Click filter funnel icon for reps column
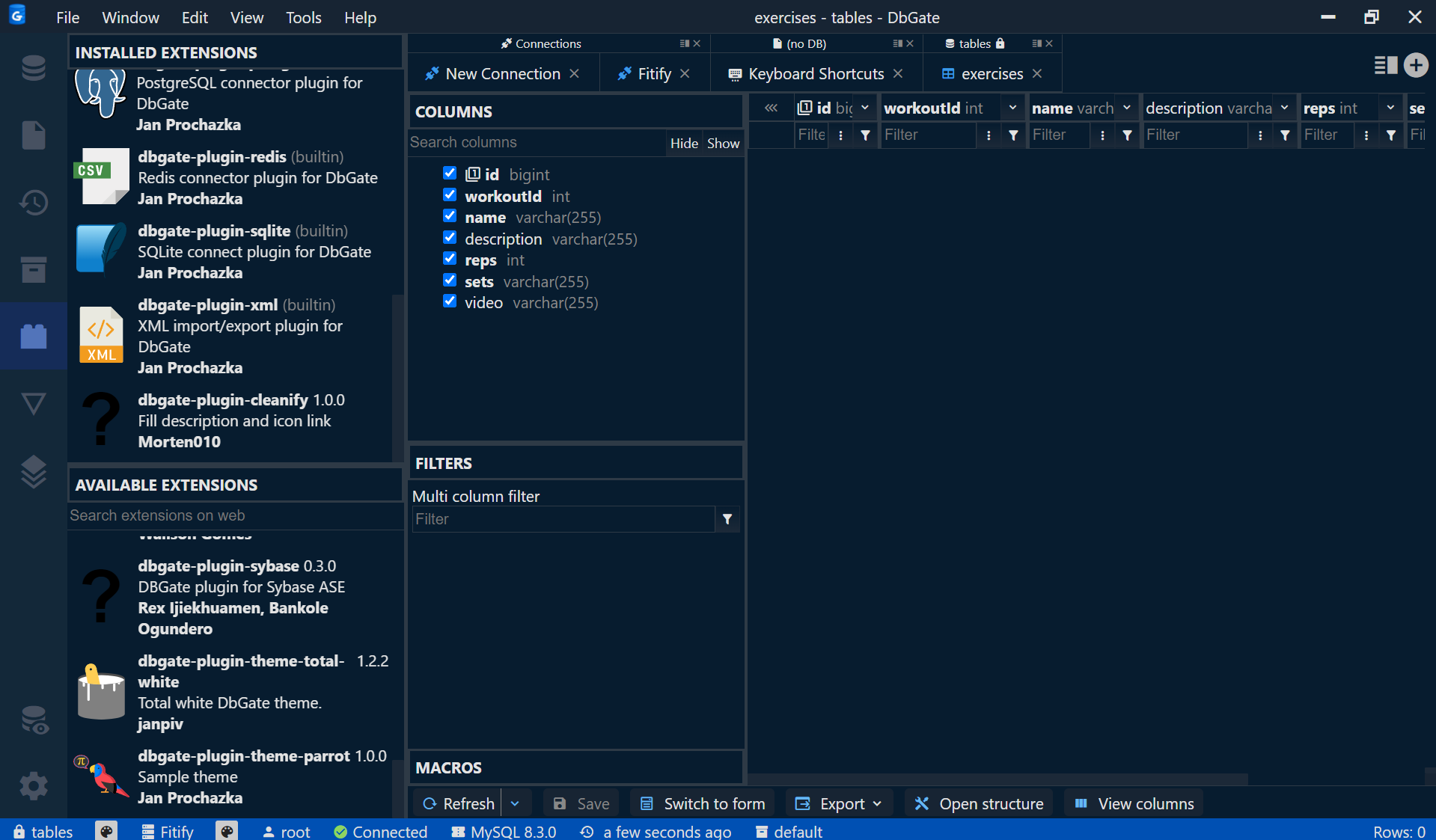The width and height of the screenshot is (1436, 840). pyautogui.click(x=1391, y=135)
